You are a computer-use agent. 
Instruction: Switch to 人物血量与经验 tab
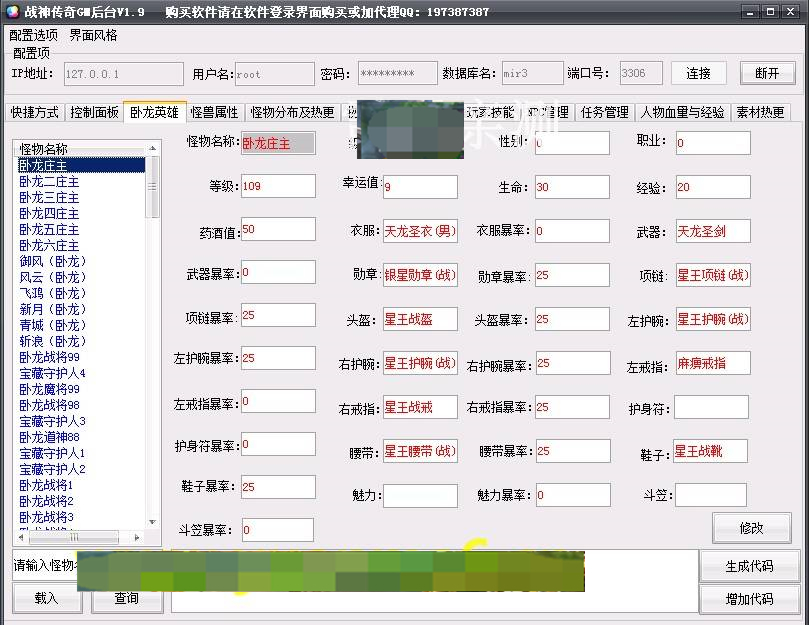tap(683, 112)
